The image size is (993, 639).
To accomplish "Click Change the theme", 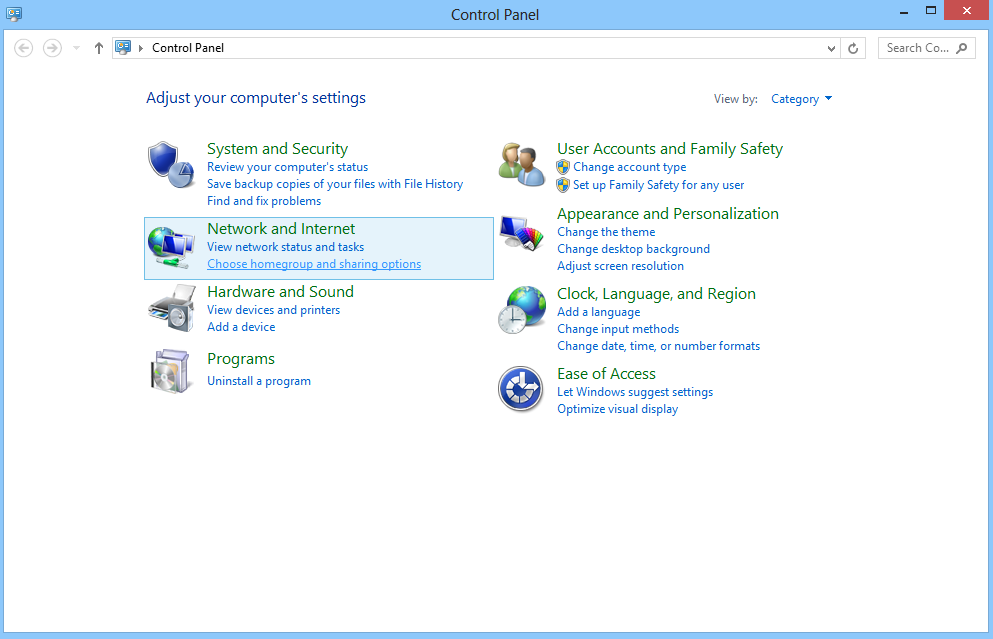I will pyautogui.click(x=606, y=232).
